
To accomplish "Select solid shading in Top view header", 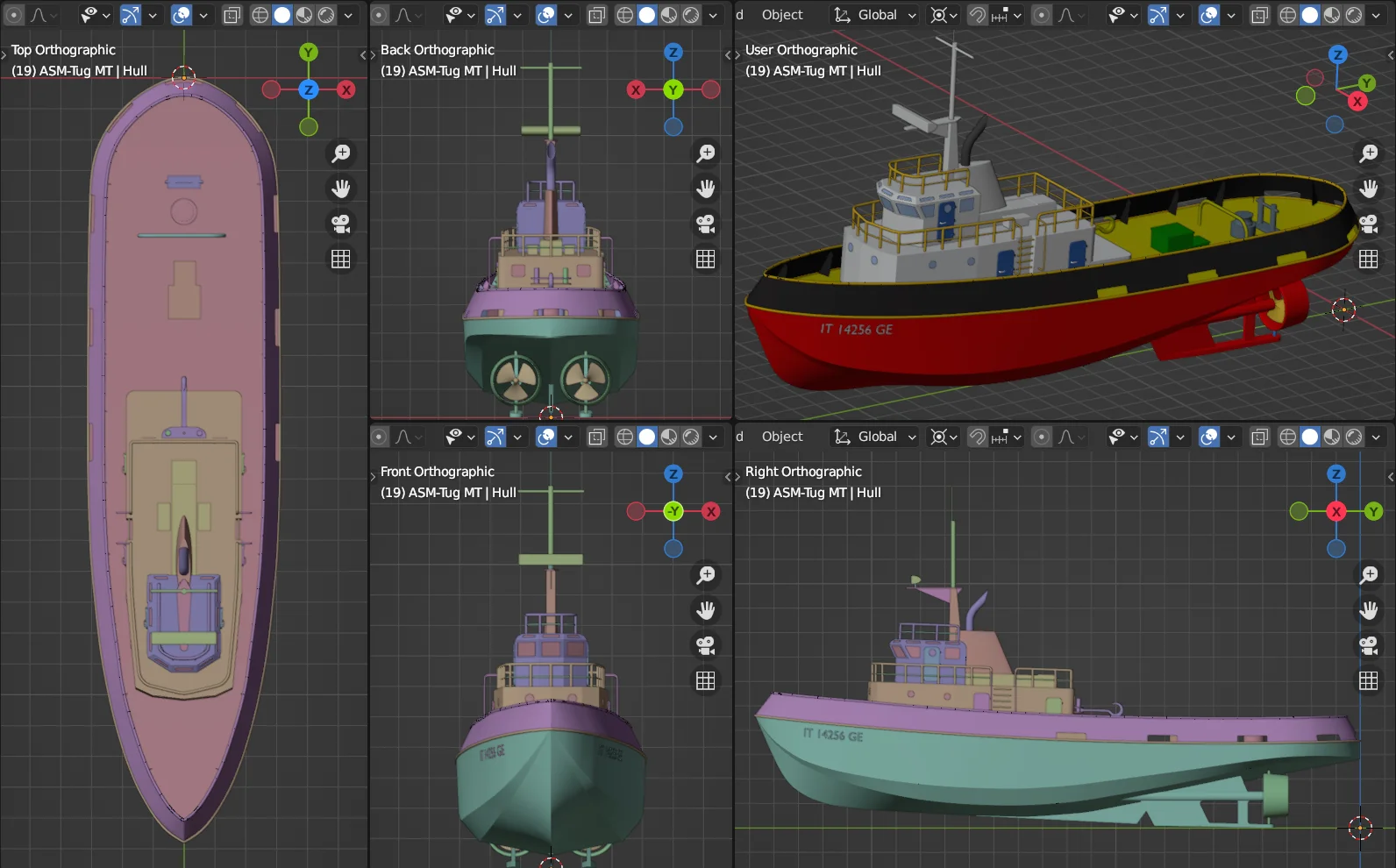I will point(282,15).
